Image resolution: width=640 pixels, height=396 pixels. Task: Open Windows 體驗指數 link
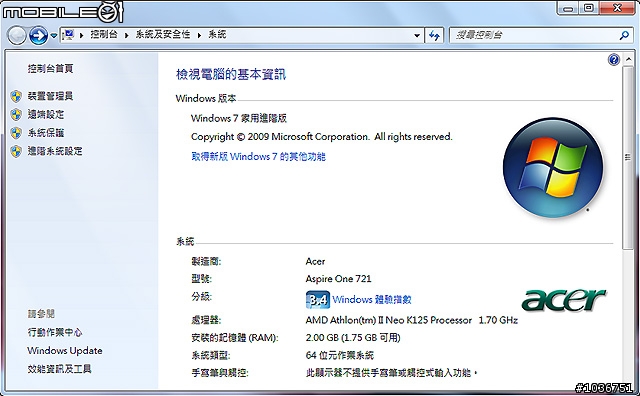(372, 300)
